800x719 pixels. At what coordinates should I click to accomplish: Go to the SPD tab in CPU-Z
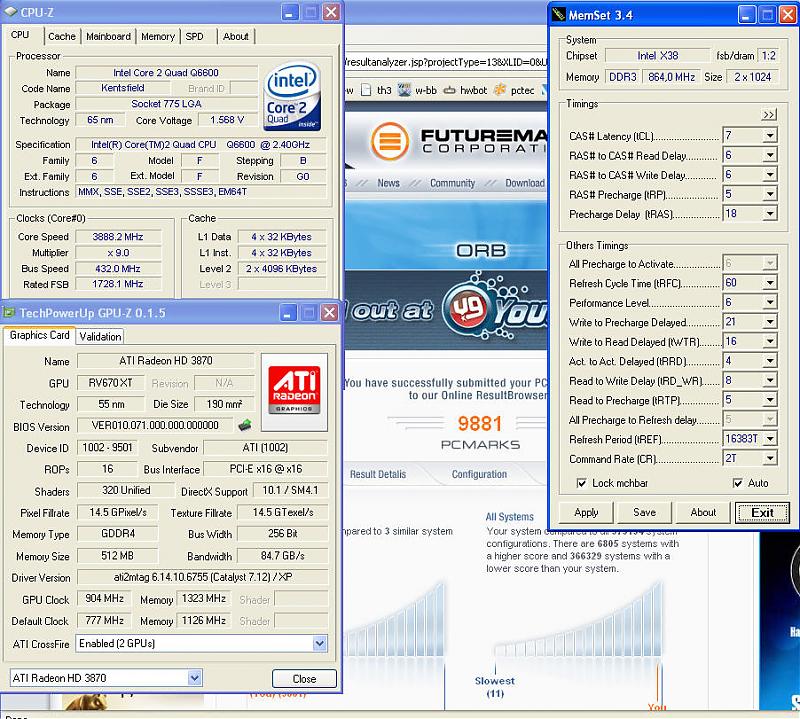click(x=194, y=36)
